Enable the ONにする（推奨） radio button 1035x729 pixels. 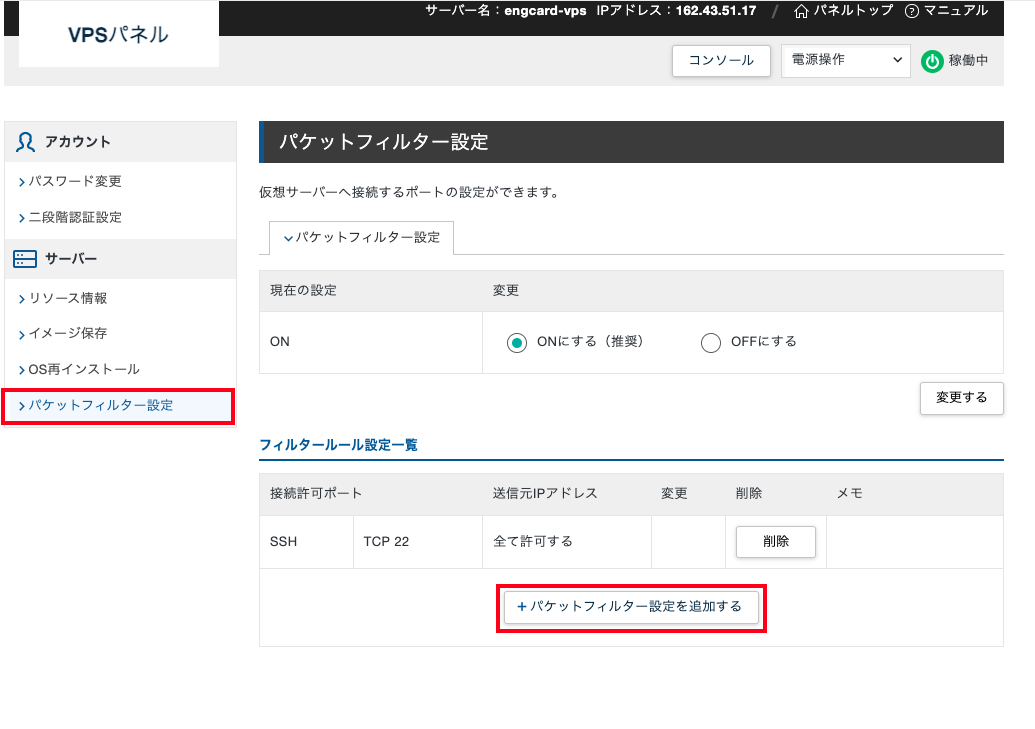(517, 342)
